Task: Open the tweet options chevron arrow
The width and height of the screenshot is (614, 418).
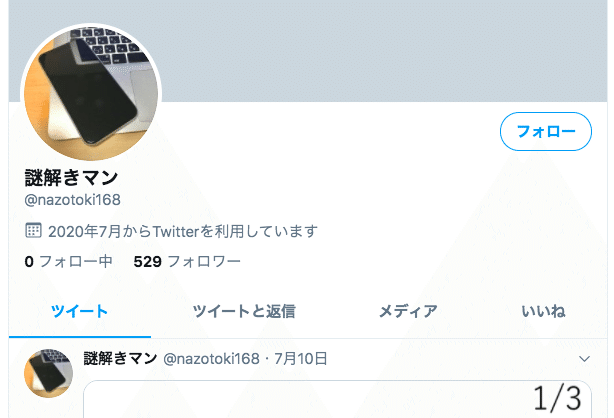Action: 584,358
